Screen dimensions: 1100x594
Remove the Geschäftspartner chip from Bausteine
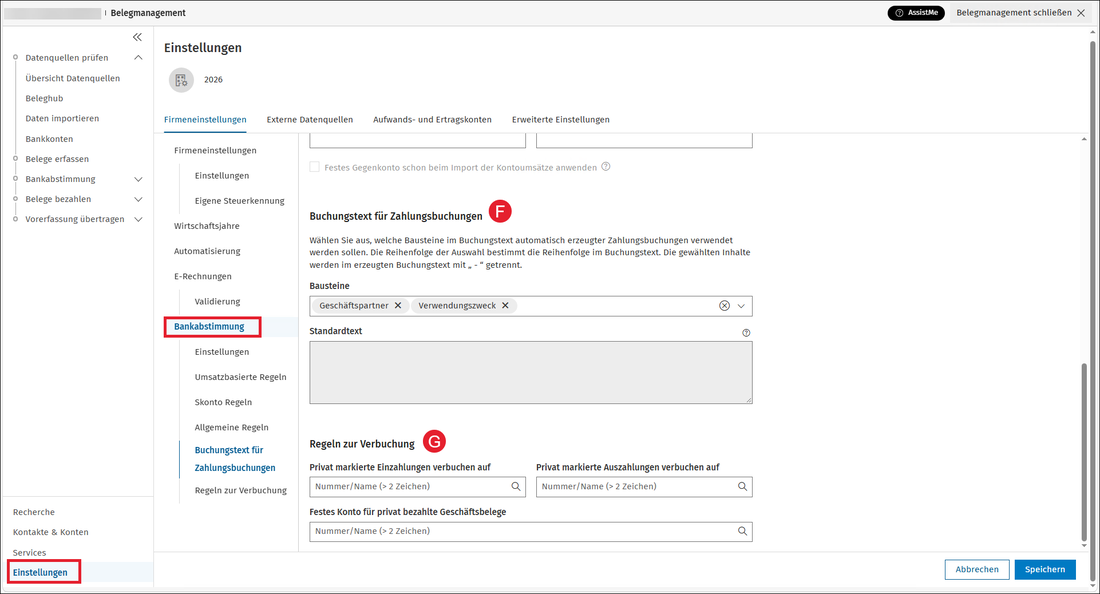click(398, 306)
